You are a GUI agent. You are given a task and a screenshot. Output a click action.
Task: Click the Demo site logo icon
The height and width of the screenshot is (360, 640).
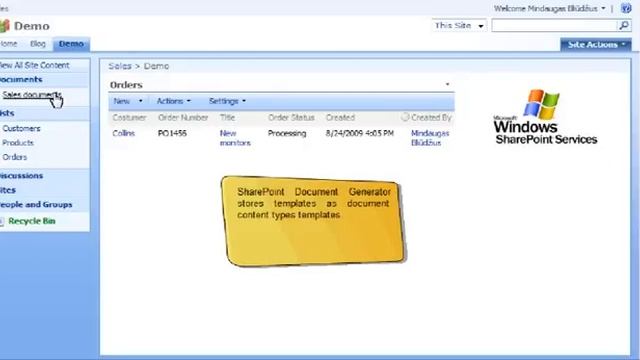tap(4, 26)
